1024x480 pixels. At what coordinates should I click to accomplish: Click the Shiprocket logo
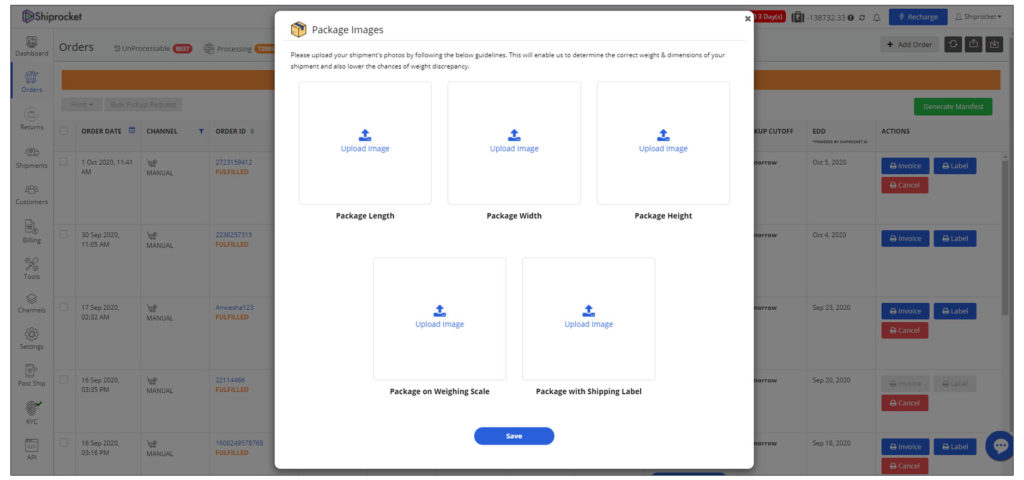point(52,16)
